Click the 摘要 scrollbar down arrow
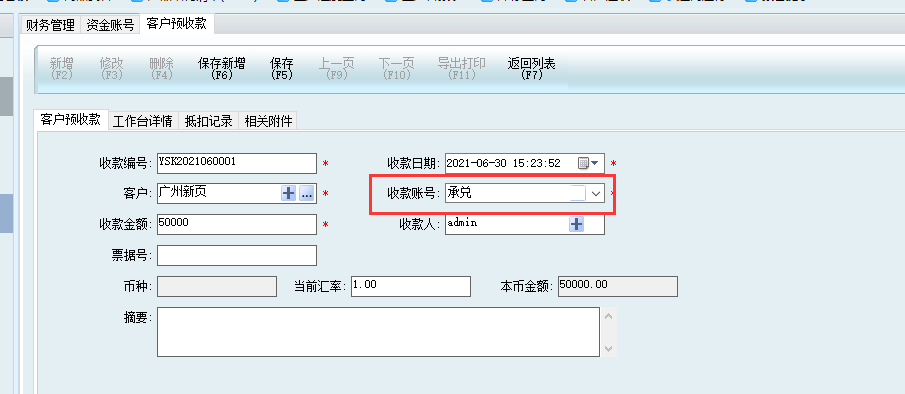905x394 pixels. click(608, 348)
